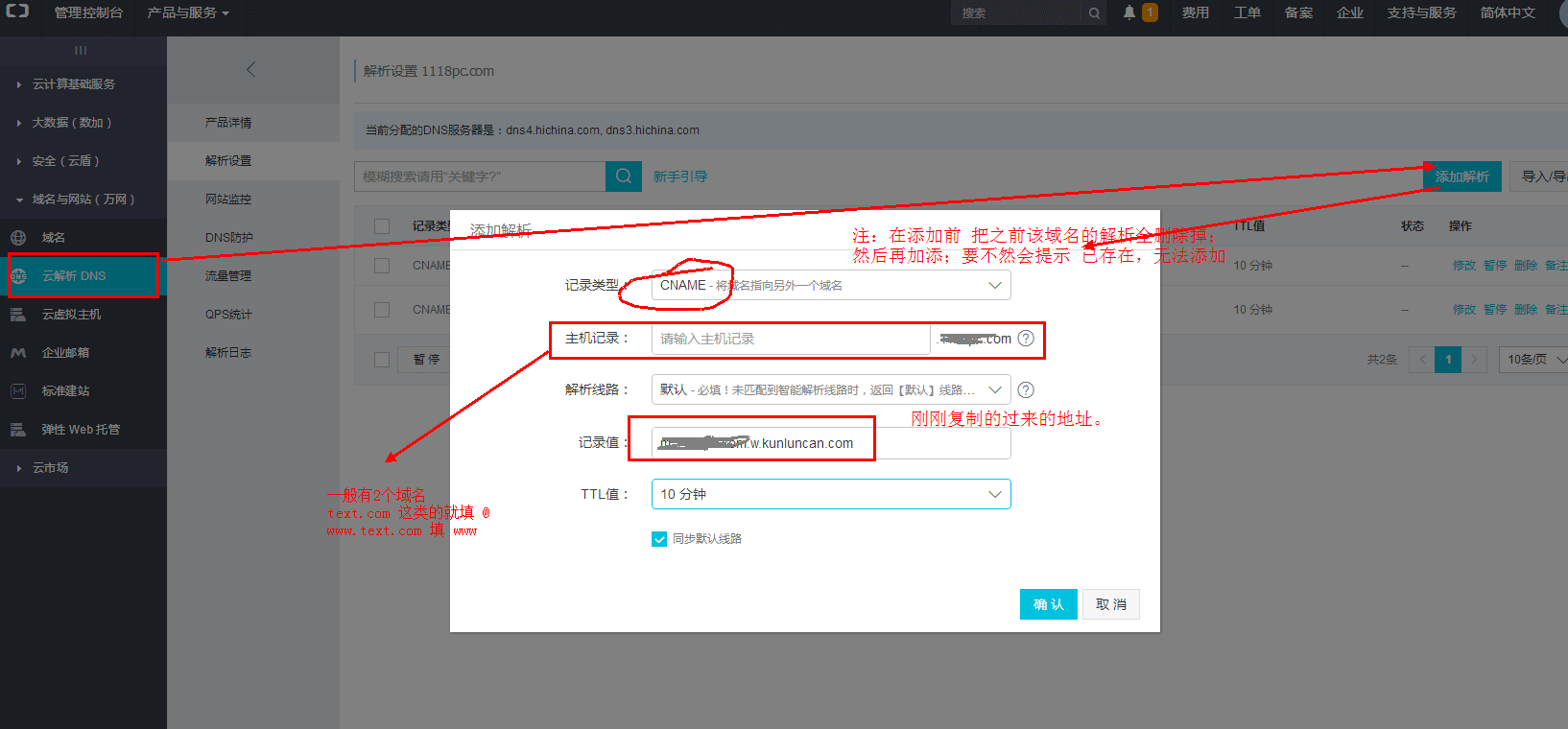This screenshot has height=729, width=1568.
Task: Open 企业邮箱 from the sidebar
Action: tap(65, 353)
